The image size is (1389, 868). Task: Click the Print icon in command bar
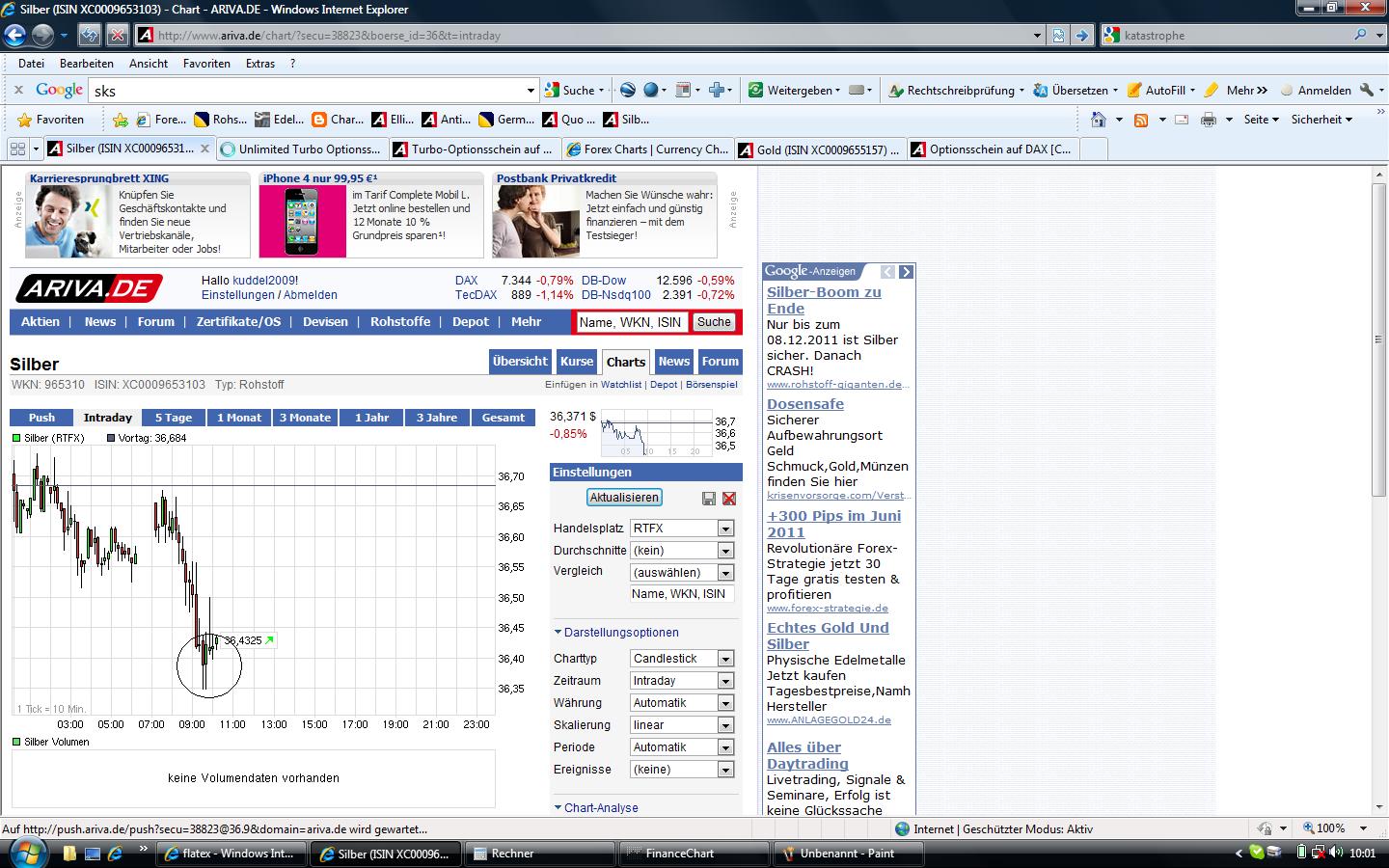1208,120
